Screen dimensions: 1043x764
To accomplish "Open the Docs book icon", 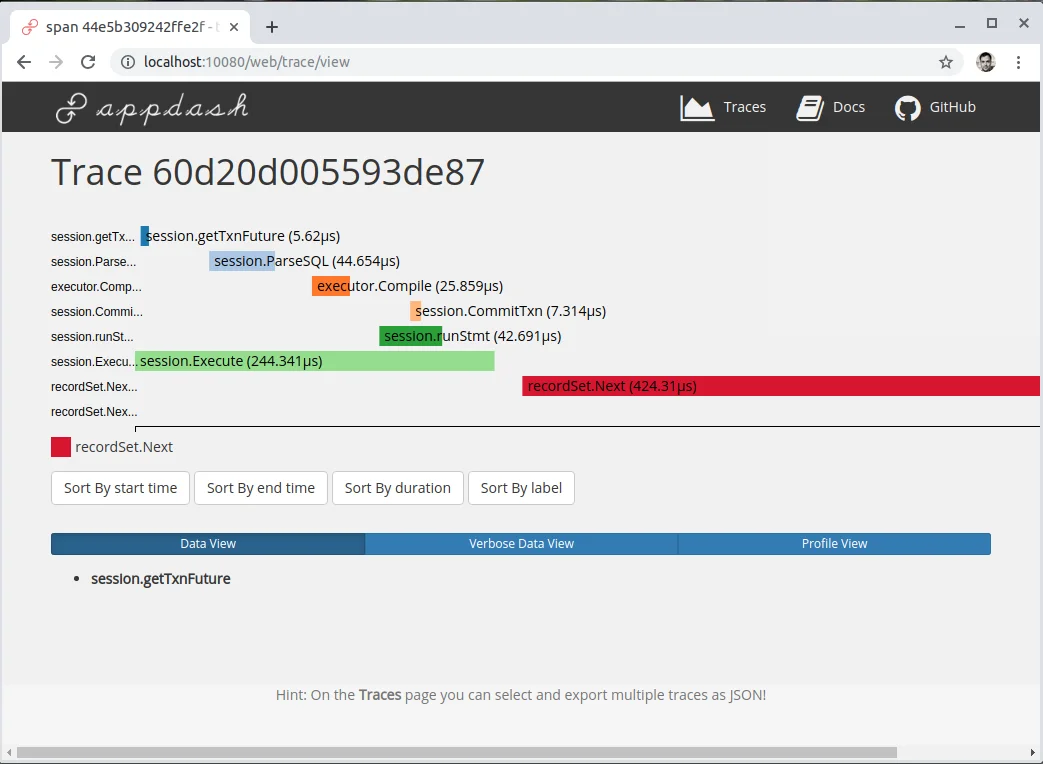I will tap(810, 108).
